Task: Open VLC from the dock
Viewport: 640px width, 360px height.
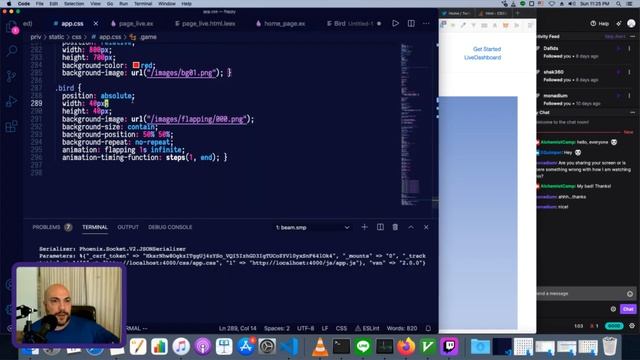Action: tap(320, 347)
